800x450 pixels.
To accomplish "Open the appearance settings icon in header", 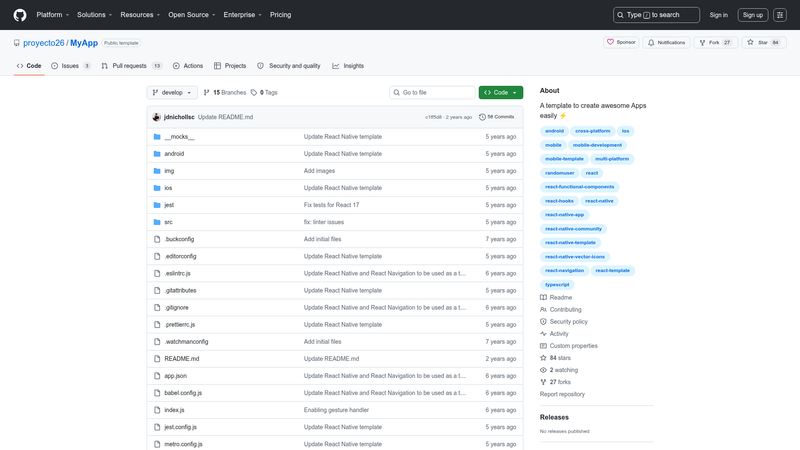I will [780, 15].
